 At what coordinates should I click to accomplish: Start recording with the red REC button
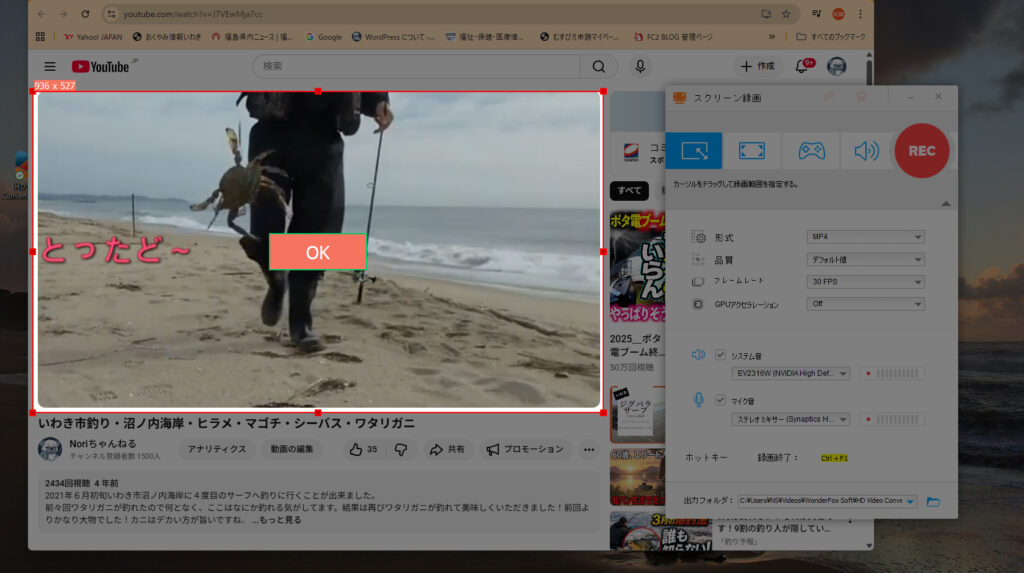pos(921,151)
